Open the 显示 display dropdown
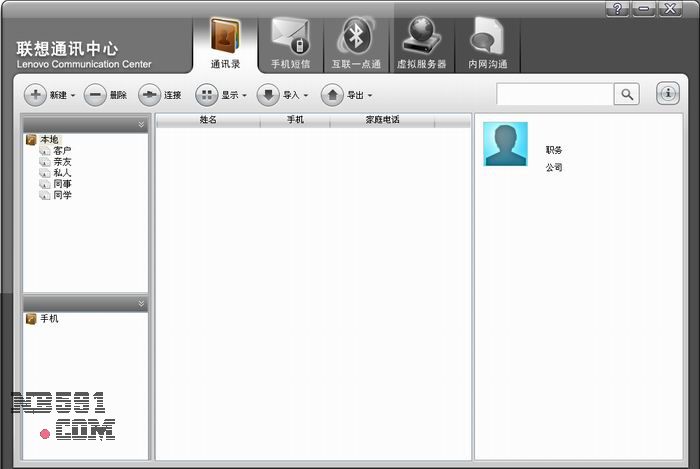 coord(222,95)
